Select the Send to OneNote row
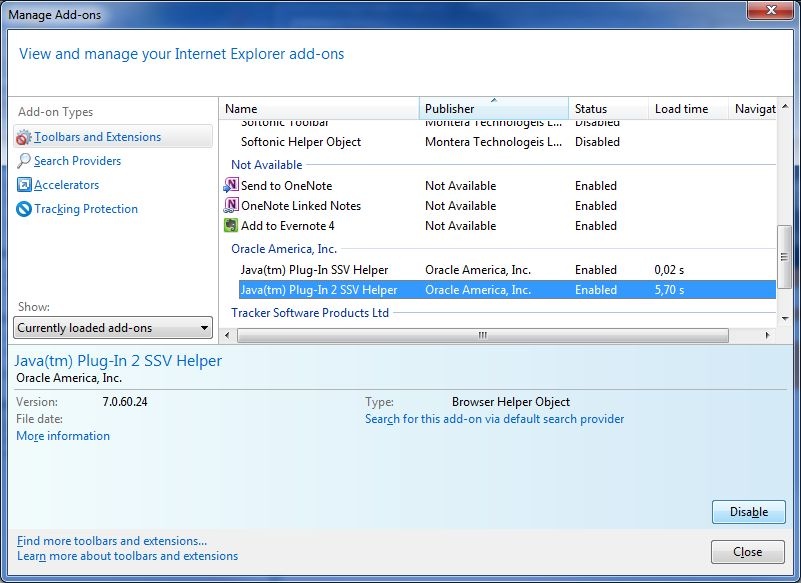 498,185
